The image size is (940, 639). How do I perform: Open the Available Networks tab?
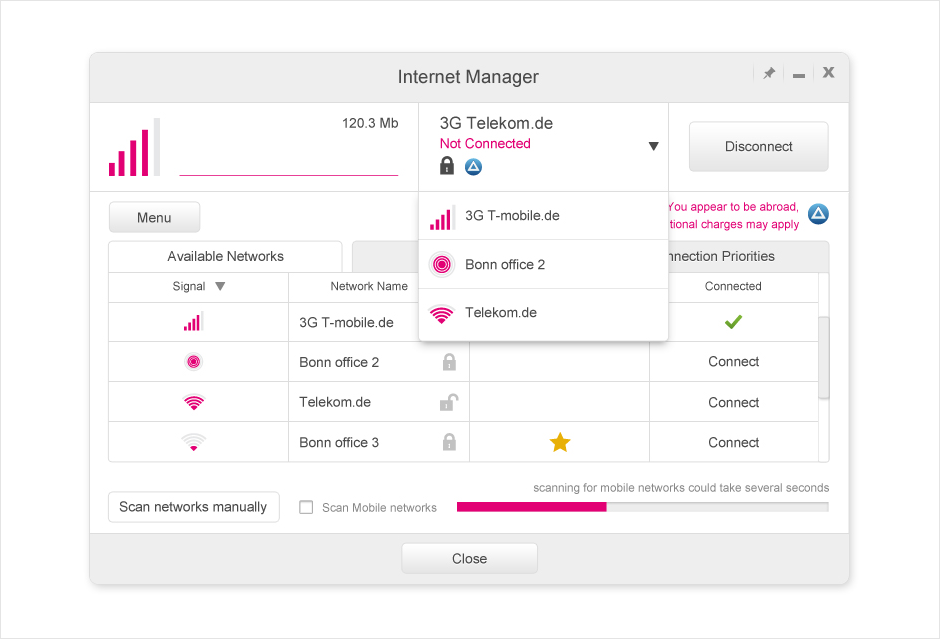click(x=225, y=257)
